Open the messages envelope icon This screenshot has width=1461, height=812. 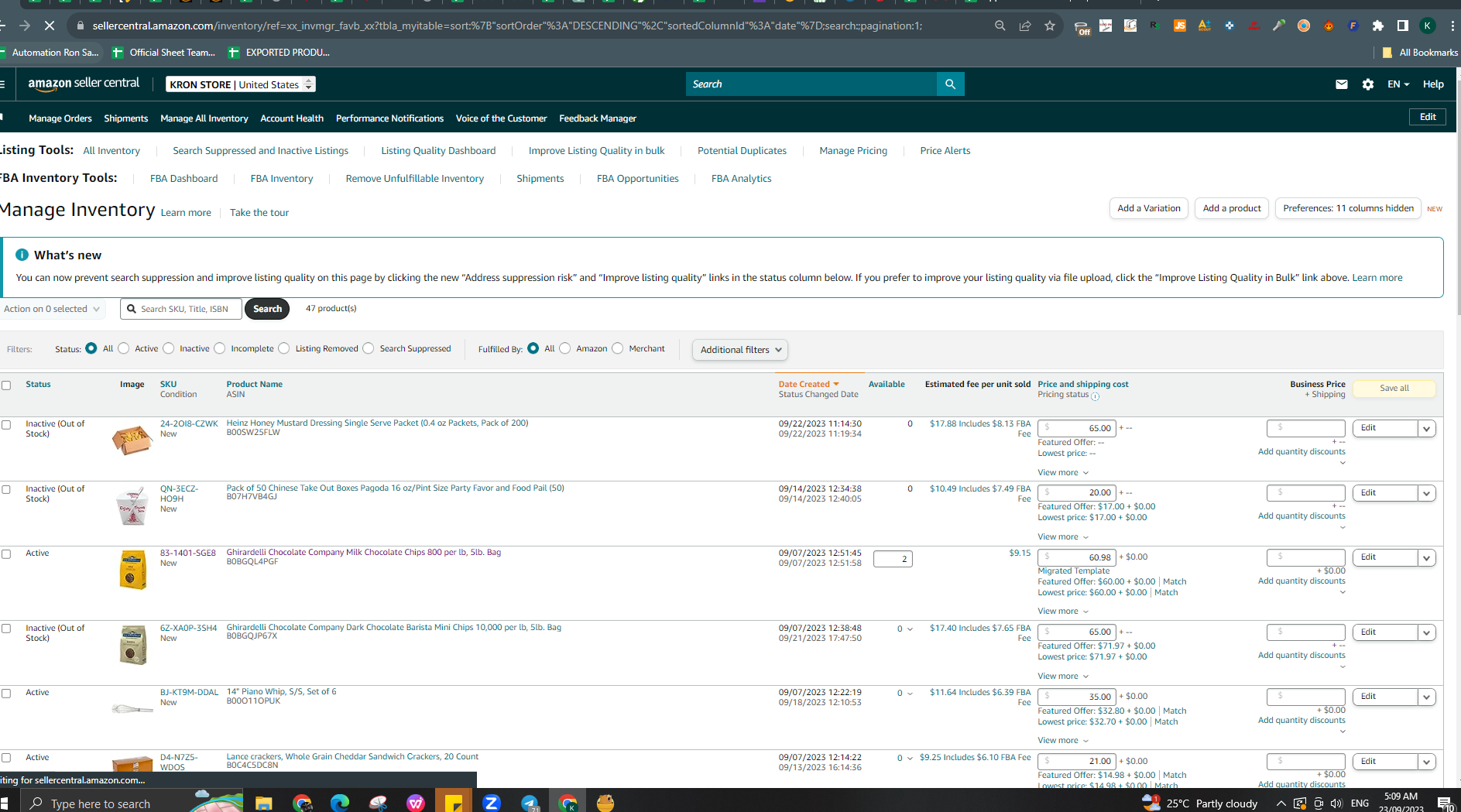pyautogui.click(x=1342, y=84)
